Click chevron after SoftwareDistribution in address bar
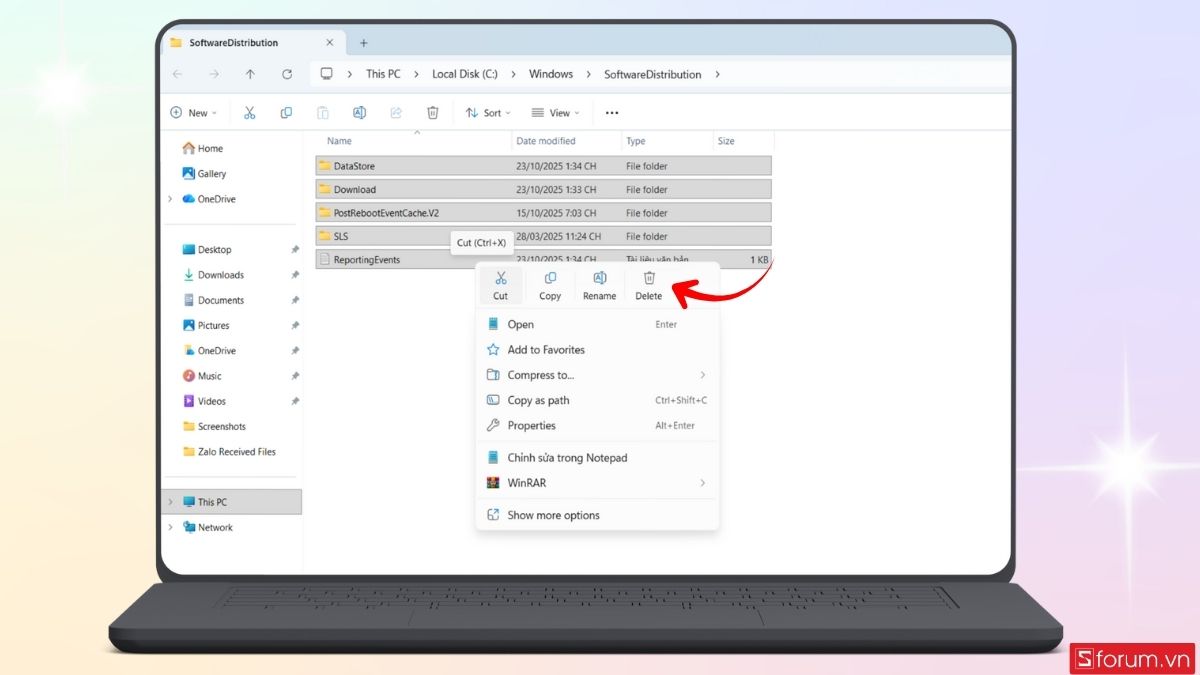 [718, 74]
